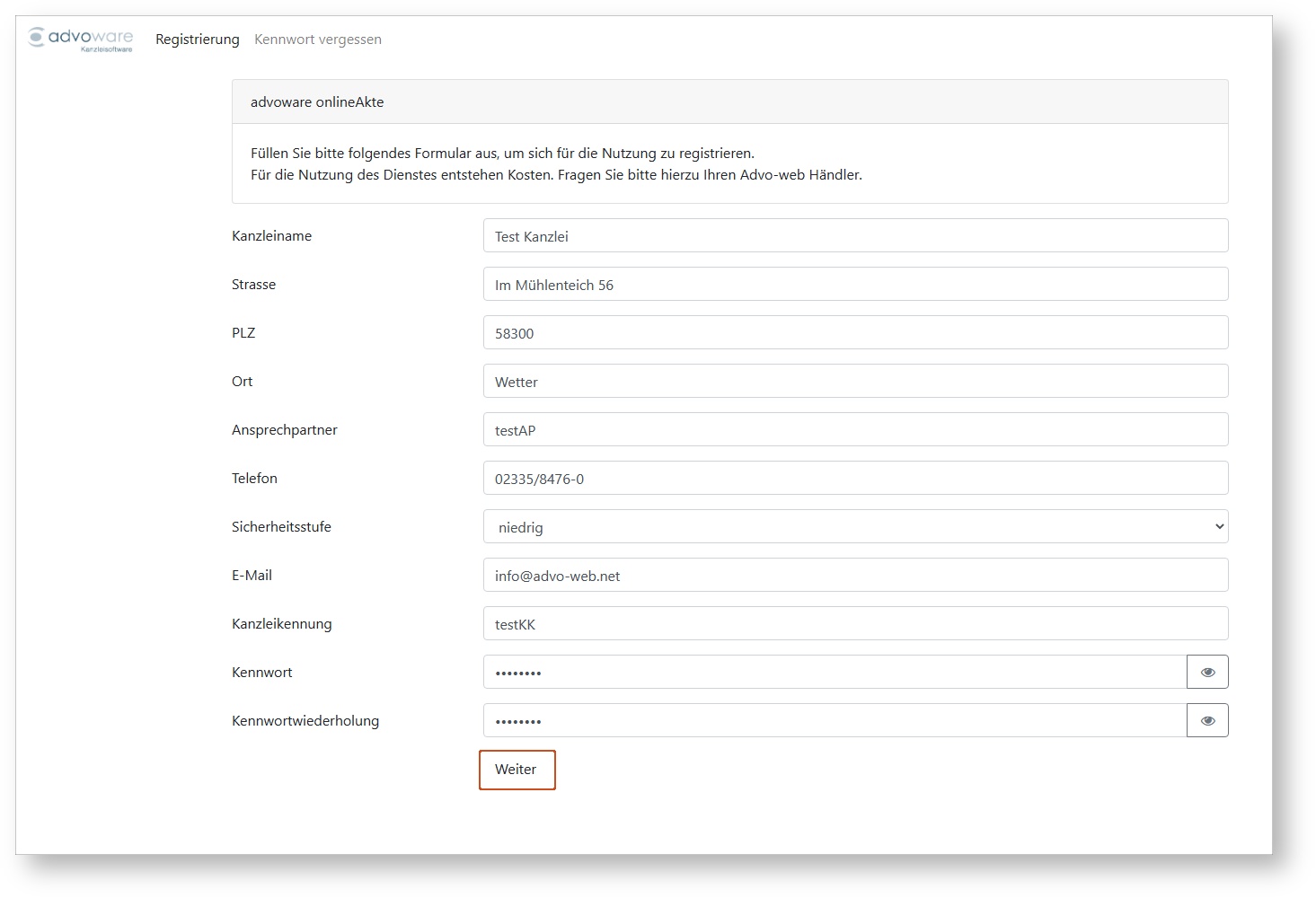Click inside the Kennwort password box
This screenshot has width=1316, height=898.
[x=834, y=673]
